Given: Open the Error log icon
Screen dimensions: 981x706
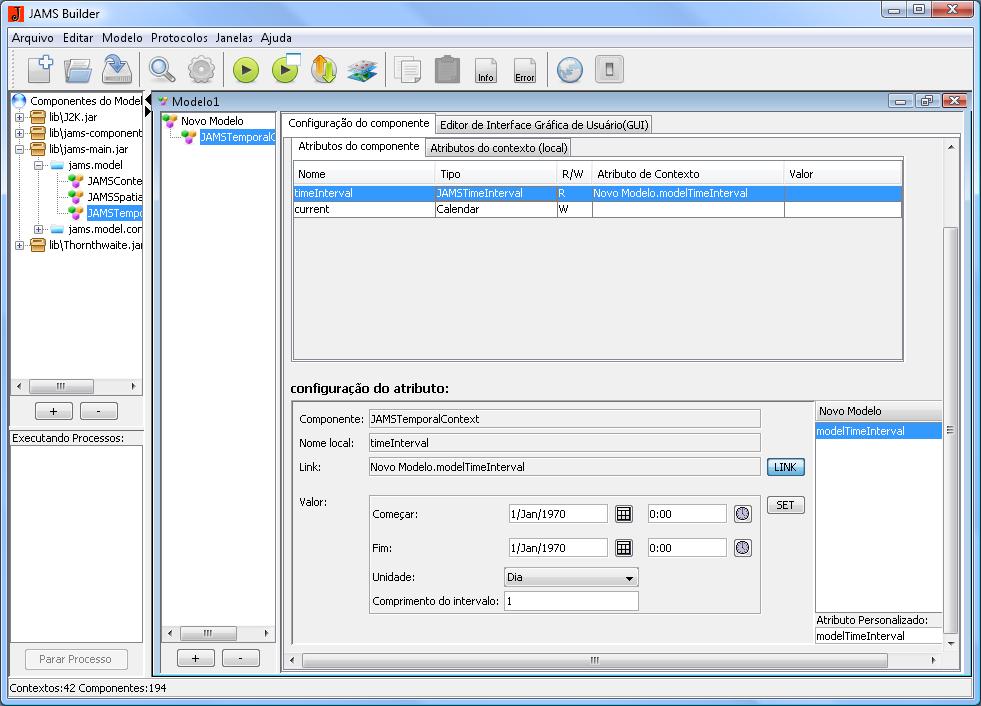Looking at the screenshot, I should 524,71.
